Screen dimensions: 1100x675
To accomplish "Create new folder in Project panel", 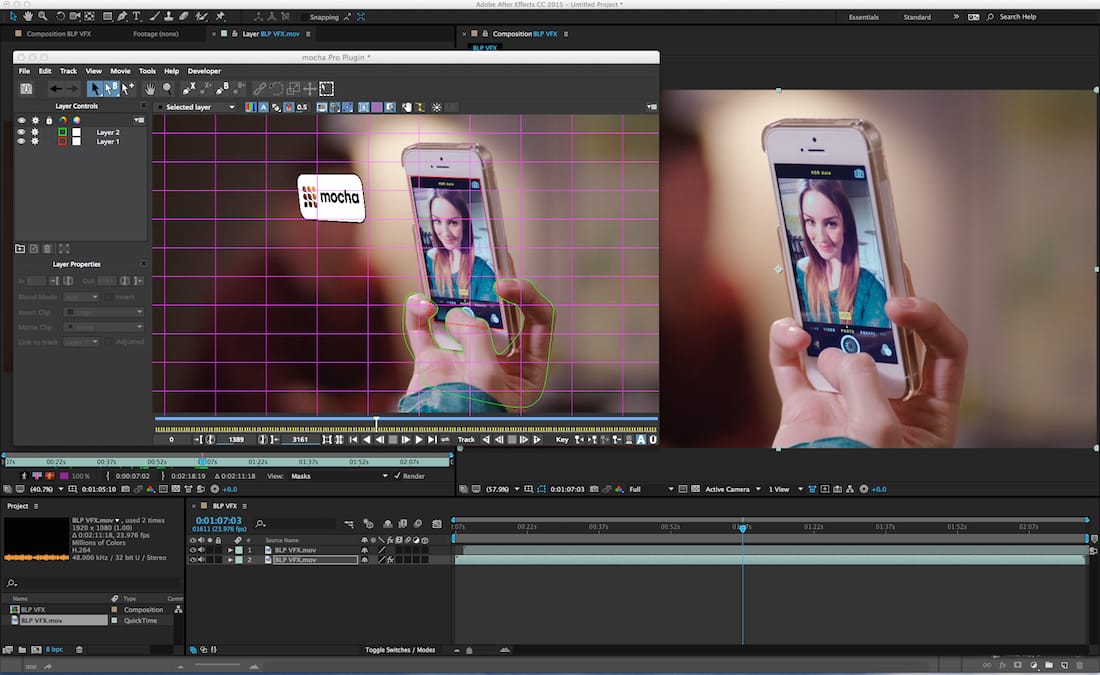I will [x=22, y=650].
